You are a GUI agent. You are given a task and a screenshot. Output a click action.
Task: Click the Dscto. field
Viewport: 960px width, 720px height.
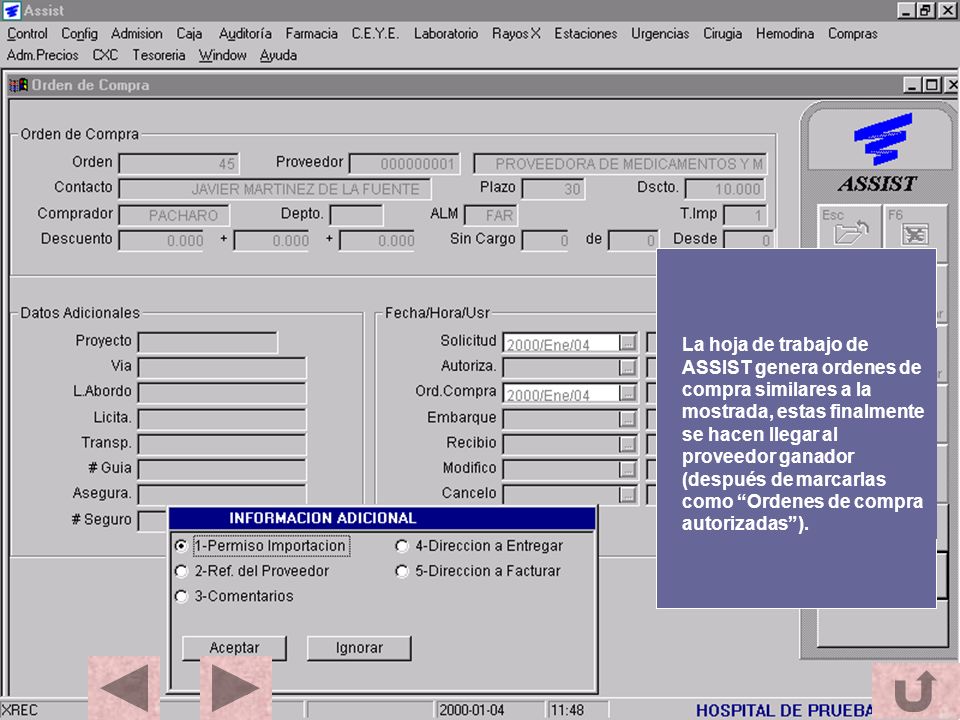point(725,189)
